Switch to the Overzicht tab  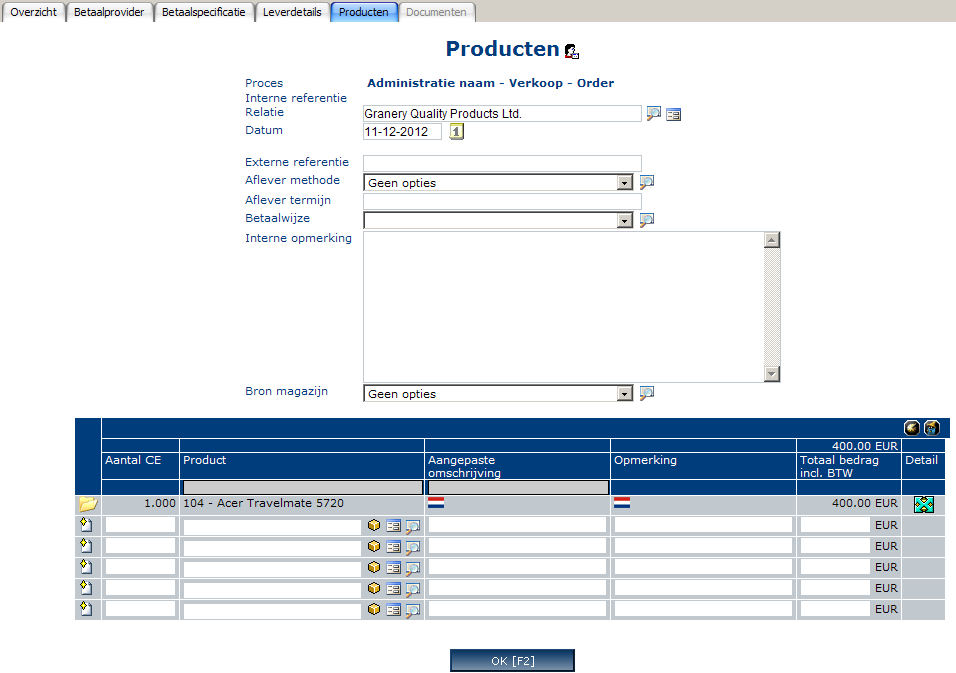[33, 12]
